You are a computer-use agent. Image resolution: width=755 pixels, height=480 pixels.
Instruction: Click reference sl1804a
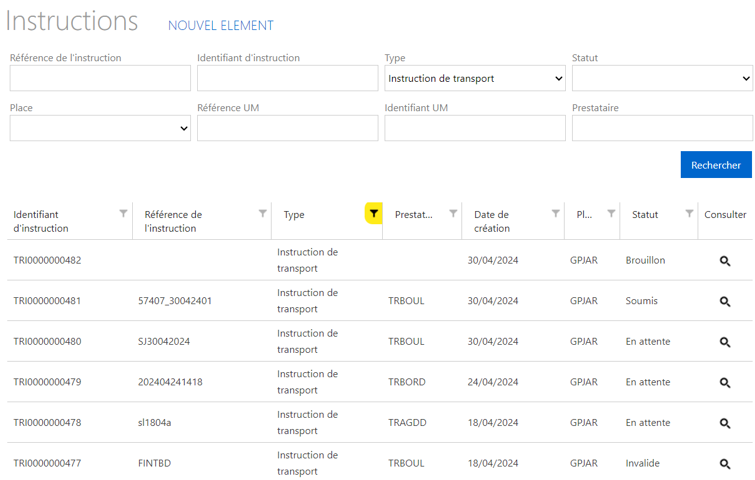pos(154,422)
